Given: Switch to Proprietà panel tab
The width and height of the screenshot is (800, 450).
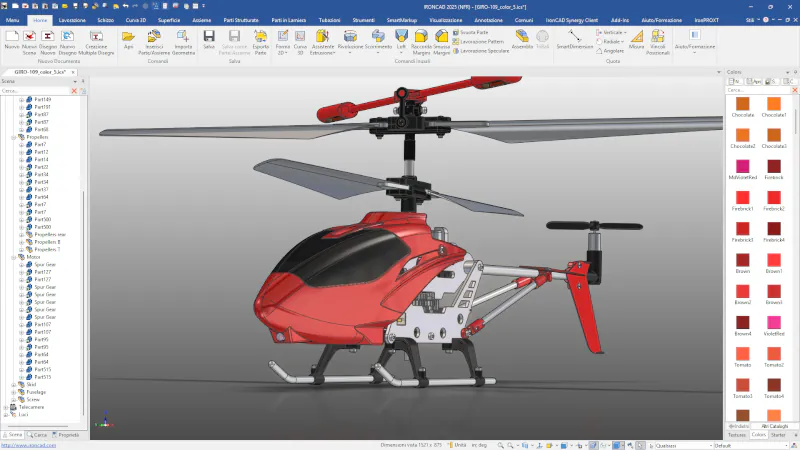Looking at the screenshot, I should point(67,435).
